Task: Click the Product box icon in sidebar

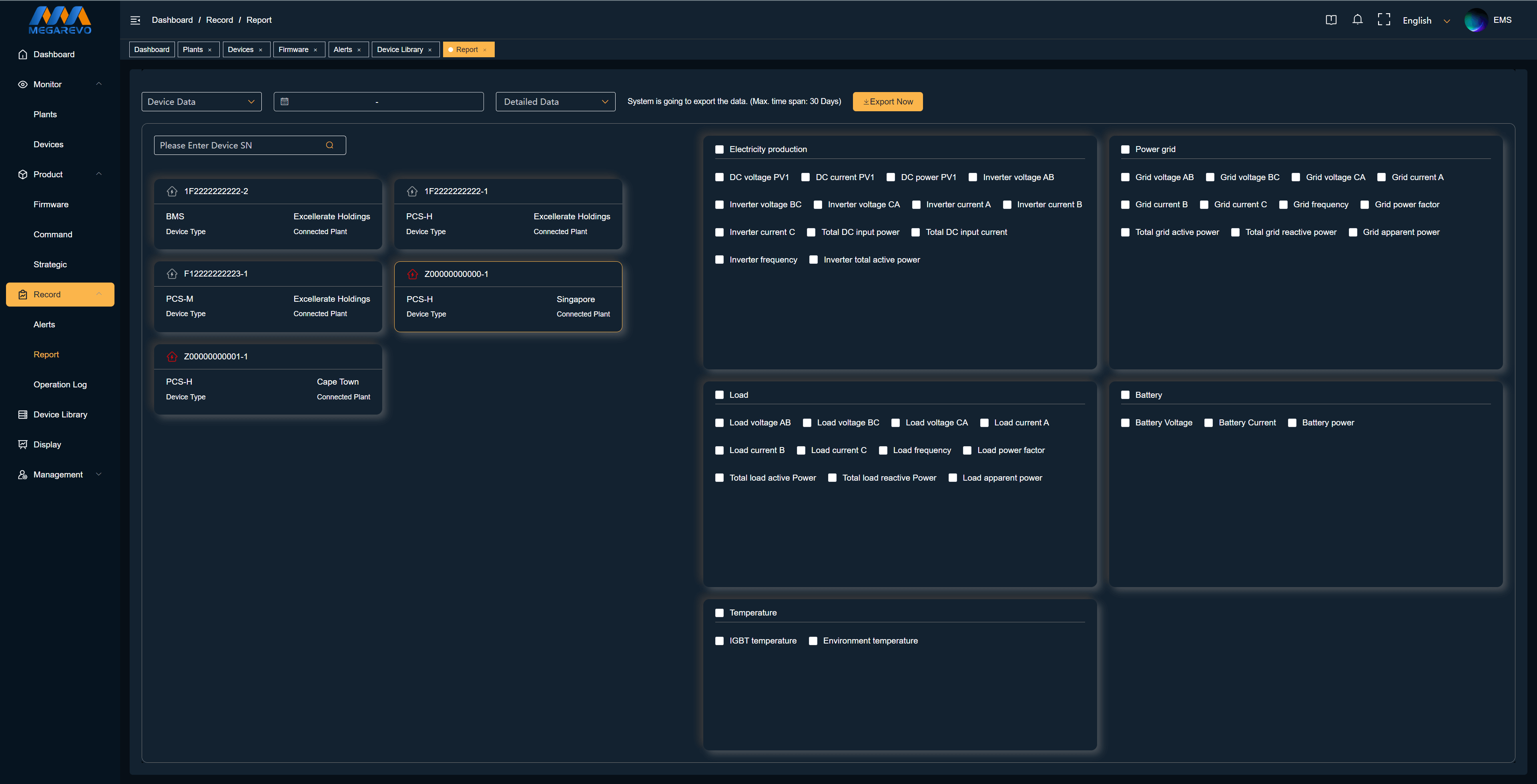Action: coord(23,174)
